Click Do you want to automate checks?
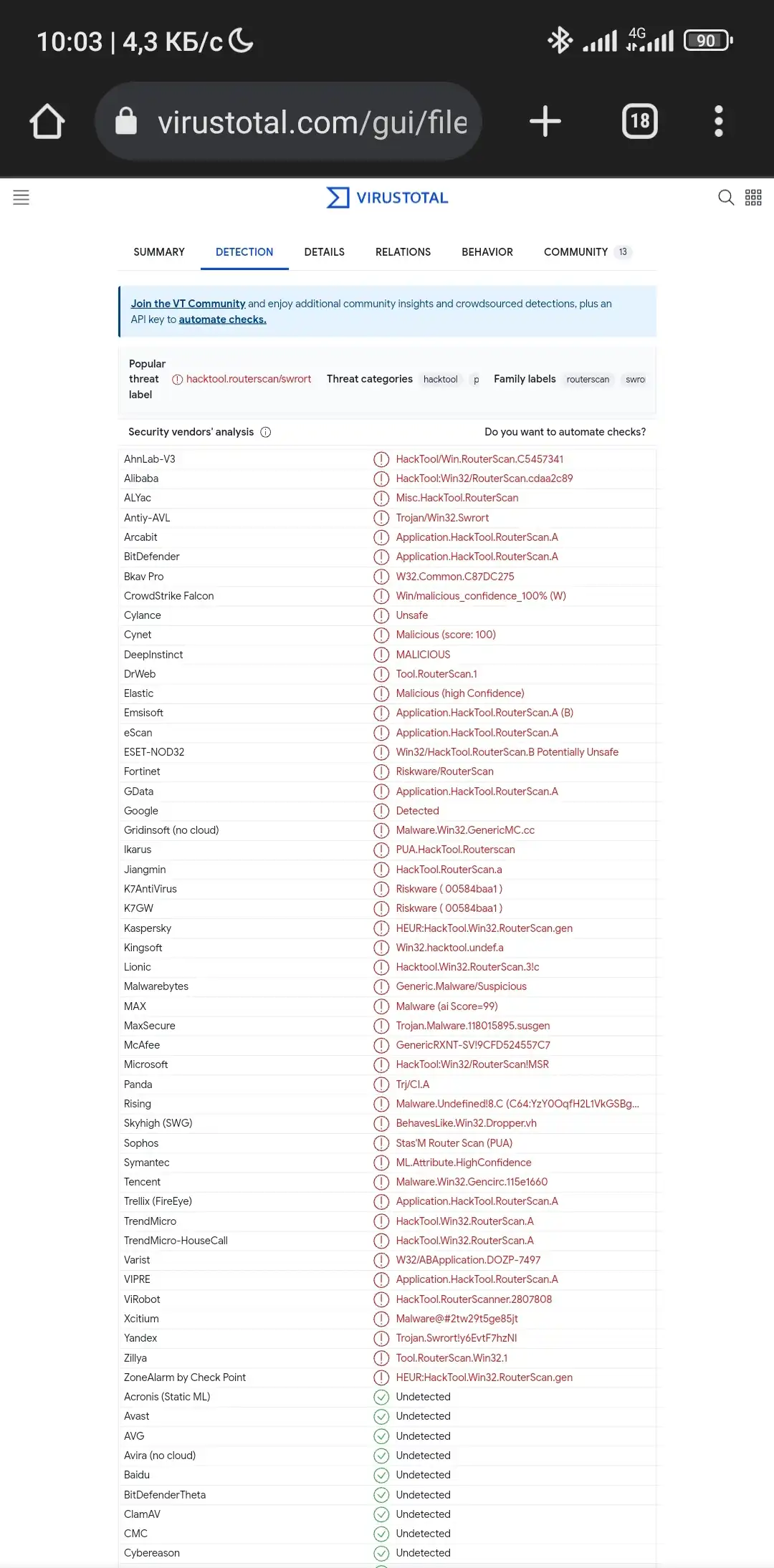774x1568 pixels. (565, 432)
